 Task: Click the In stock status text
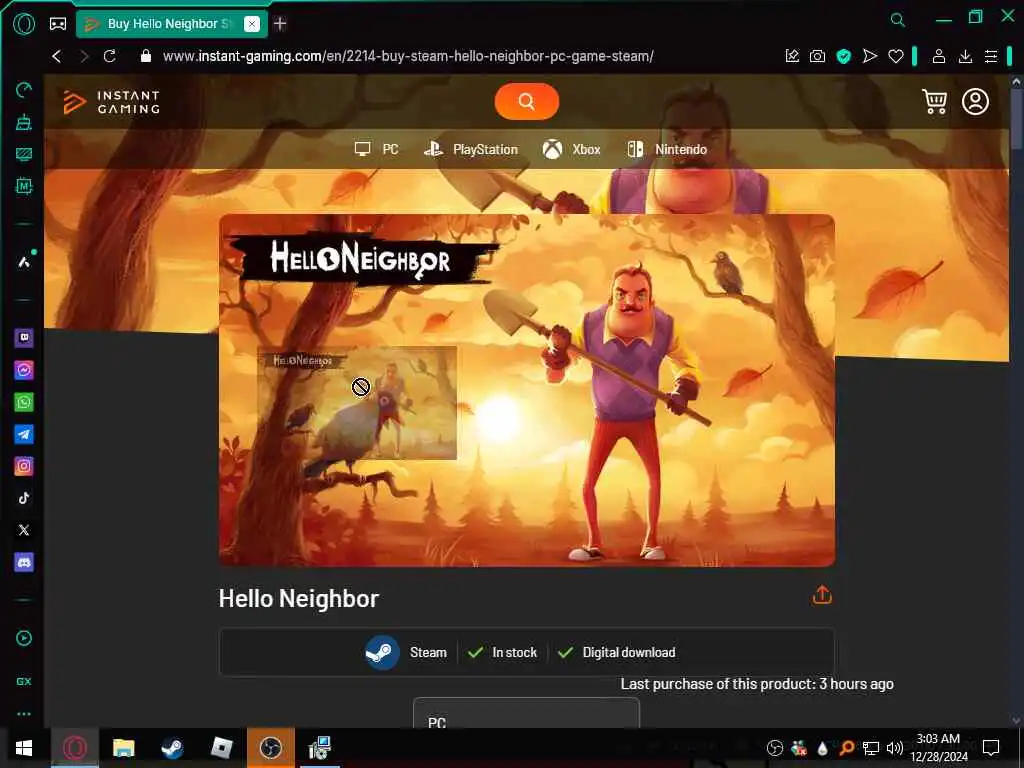[515, 652]
